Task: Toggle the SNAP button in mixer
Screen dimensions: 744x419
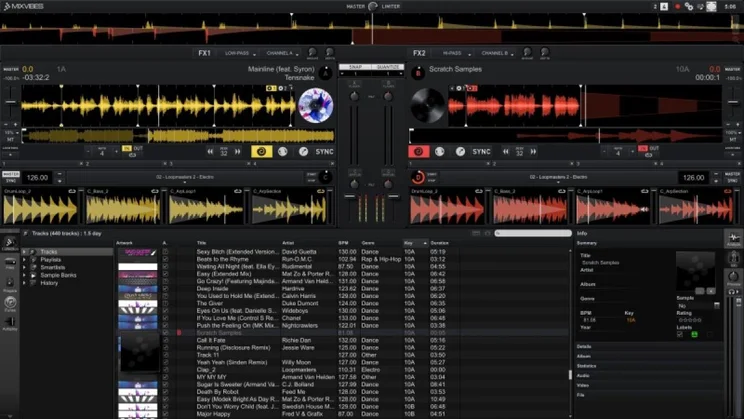Action: tap(354, 67)
